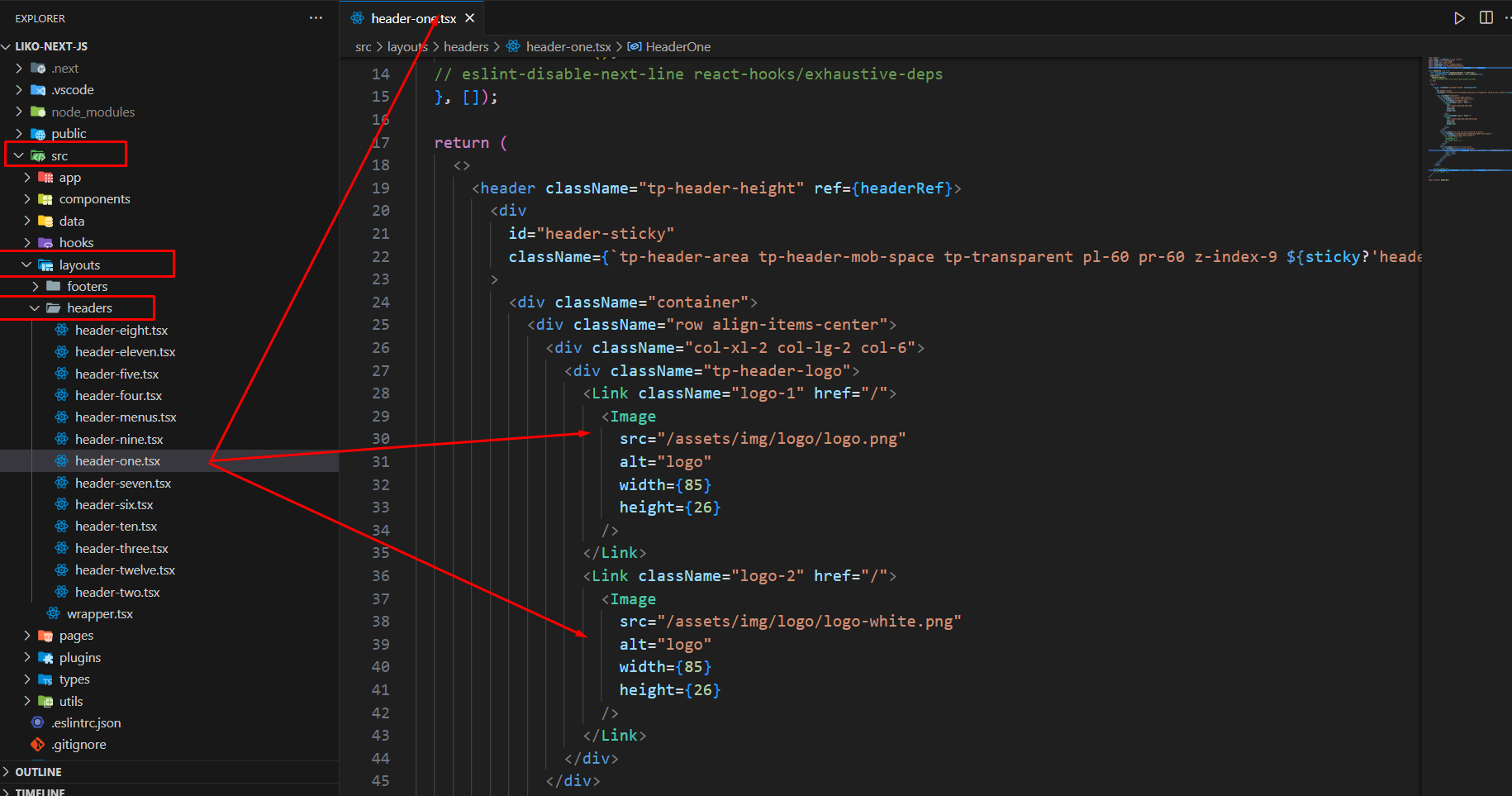
Task: Click the node_modules folder icon
Action: point(38,112)
